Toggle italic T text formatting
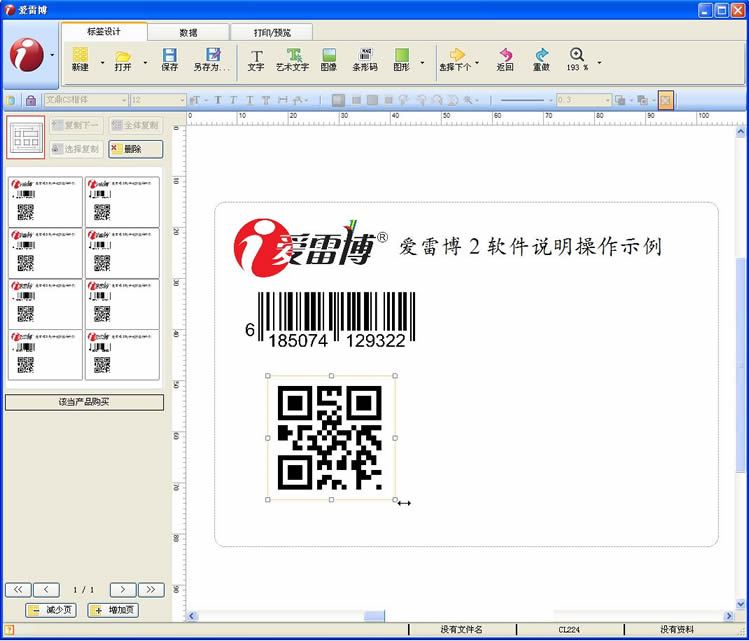The image size is (749, 641). (x=233, y=100)
